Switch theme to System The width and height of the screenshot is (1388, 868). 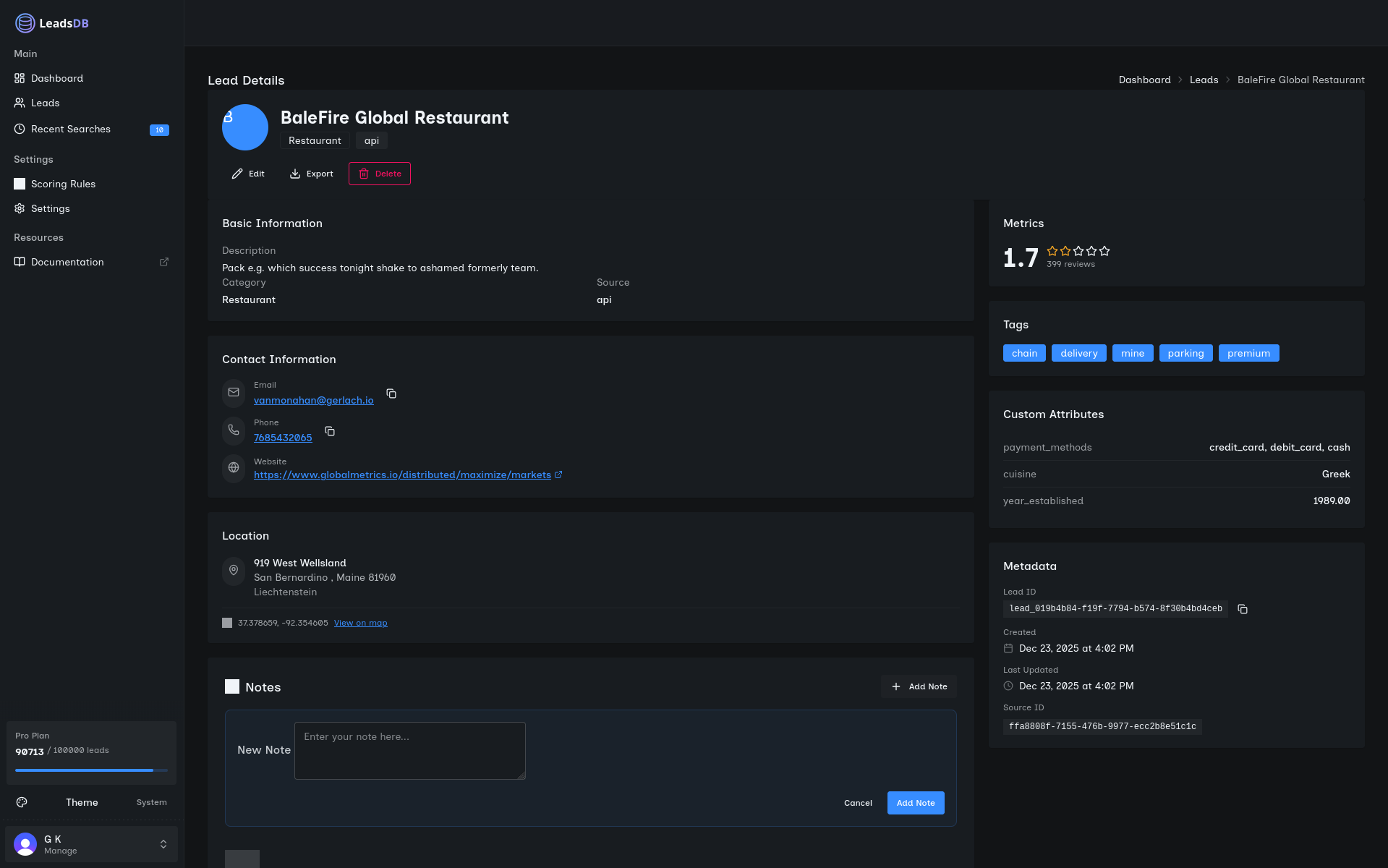point(151,802)
